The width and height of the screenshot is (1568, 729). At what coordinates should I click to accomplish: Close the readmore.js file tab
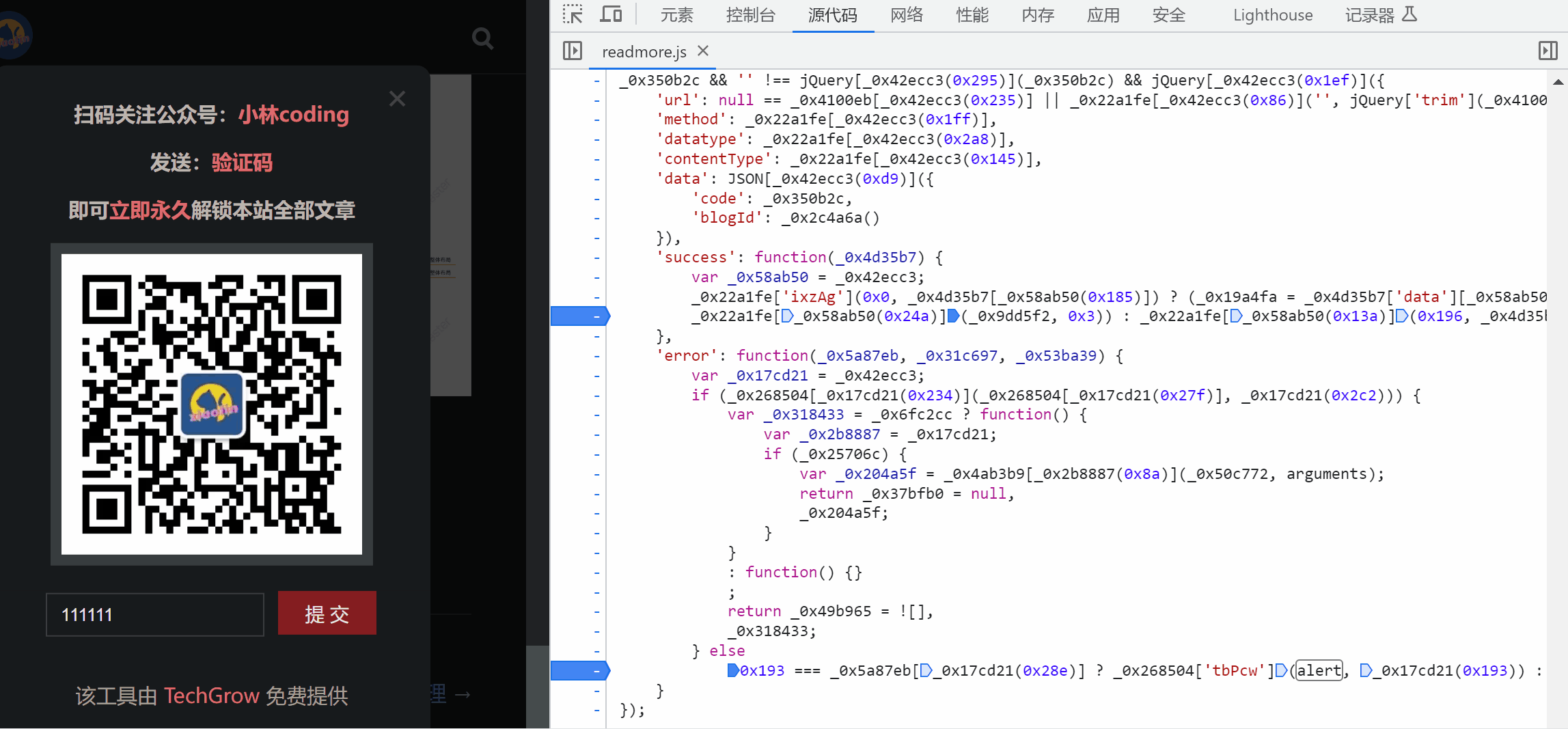[703, 51]
